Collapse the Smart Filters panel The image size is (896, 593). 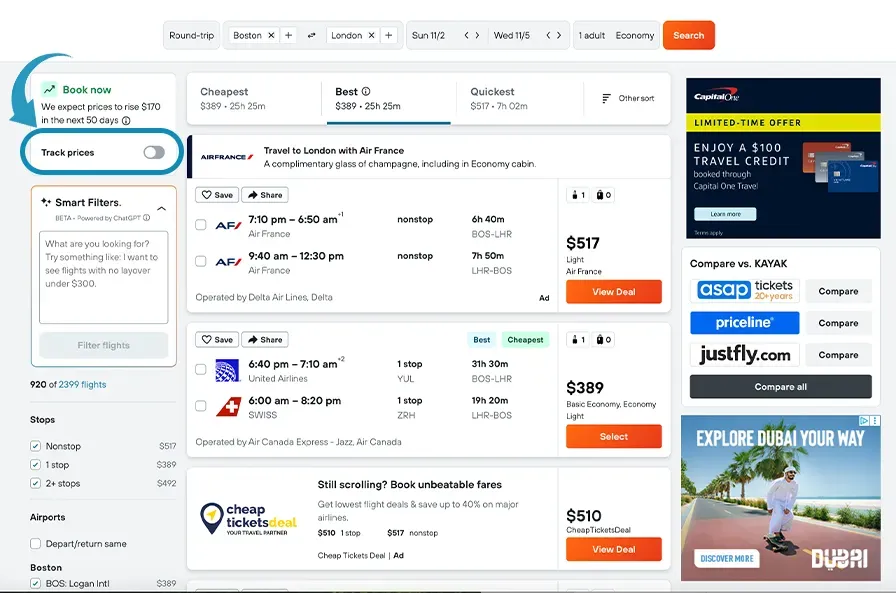click(x=159, y=210)
